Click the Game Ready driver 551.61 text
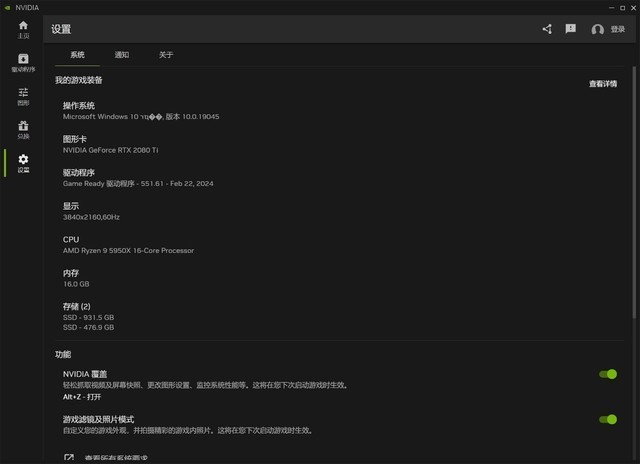Viewport: 640px width, 464px height. 138,184
